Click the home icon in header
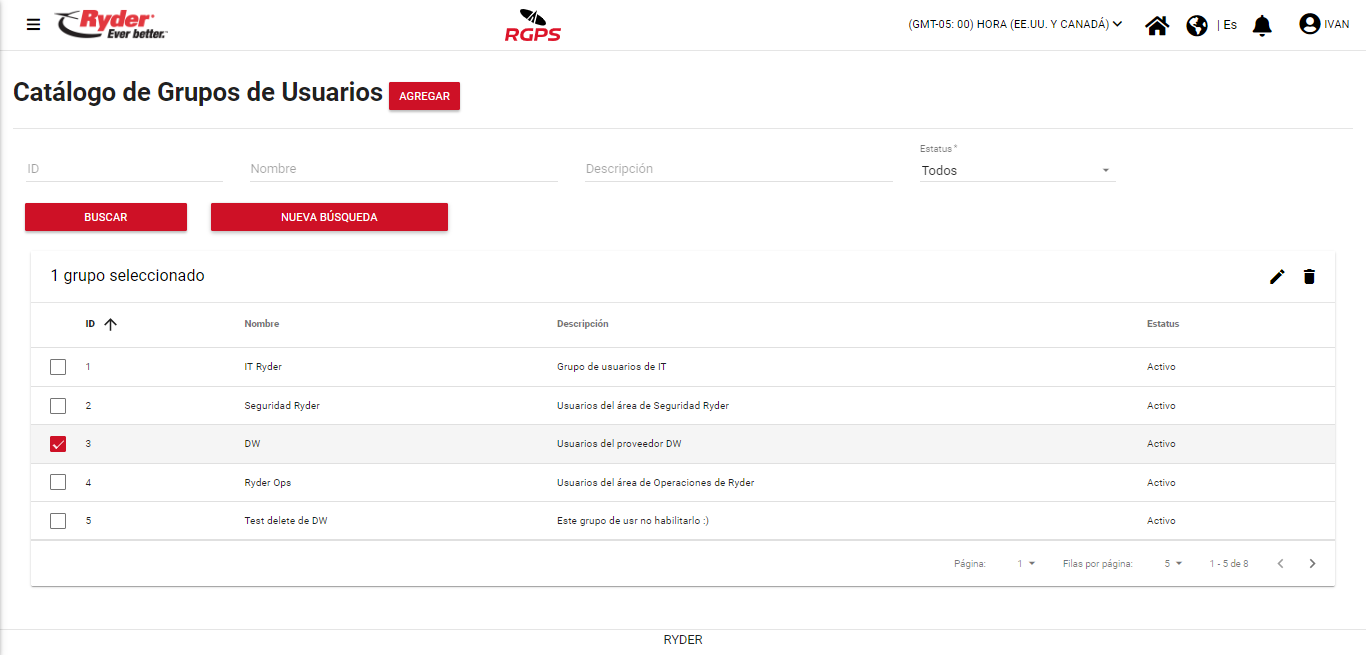The height and width of the screenshot is (655, 1366). tap(1157, 25)
